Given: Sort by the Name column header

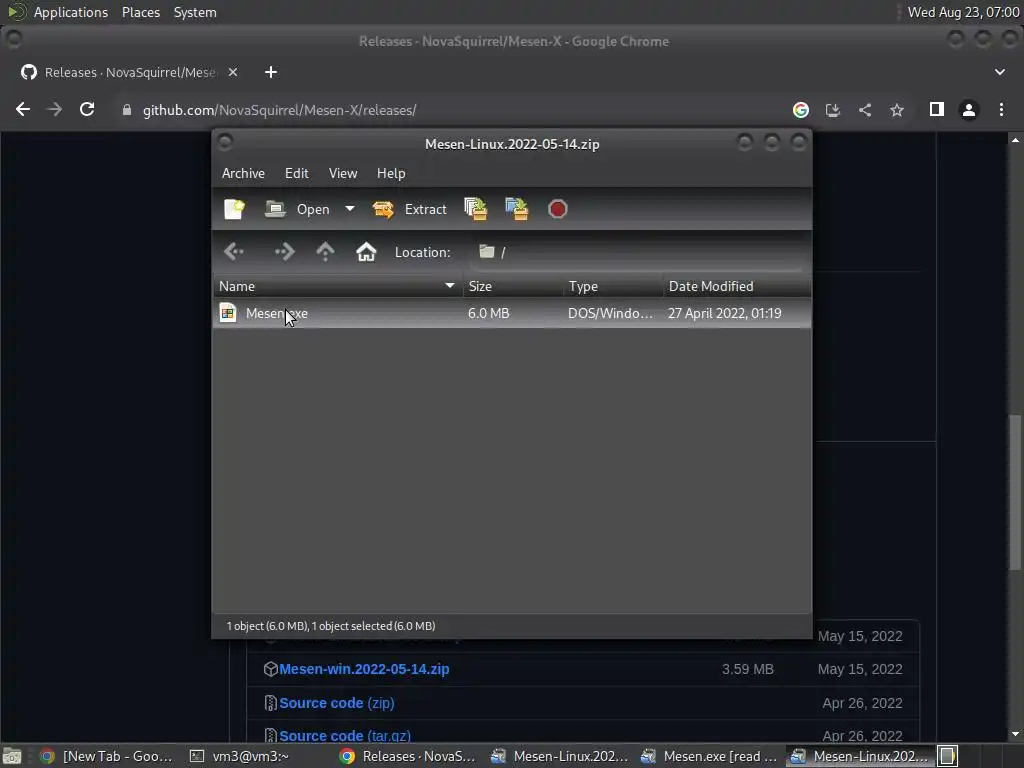Looking at the screenshot, I should click(x=337, y=286).
